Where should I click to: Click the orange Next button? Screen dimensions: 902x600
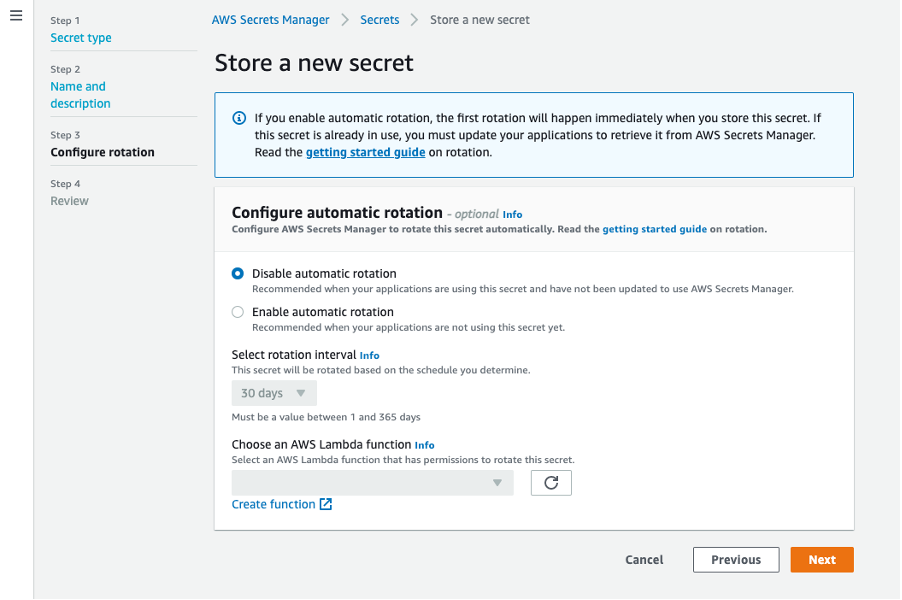coord(821,560)
